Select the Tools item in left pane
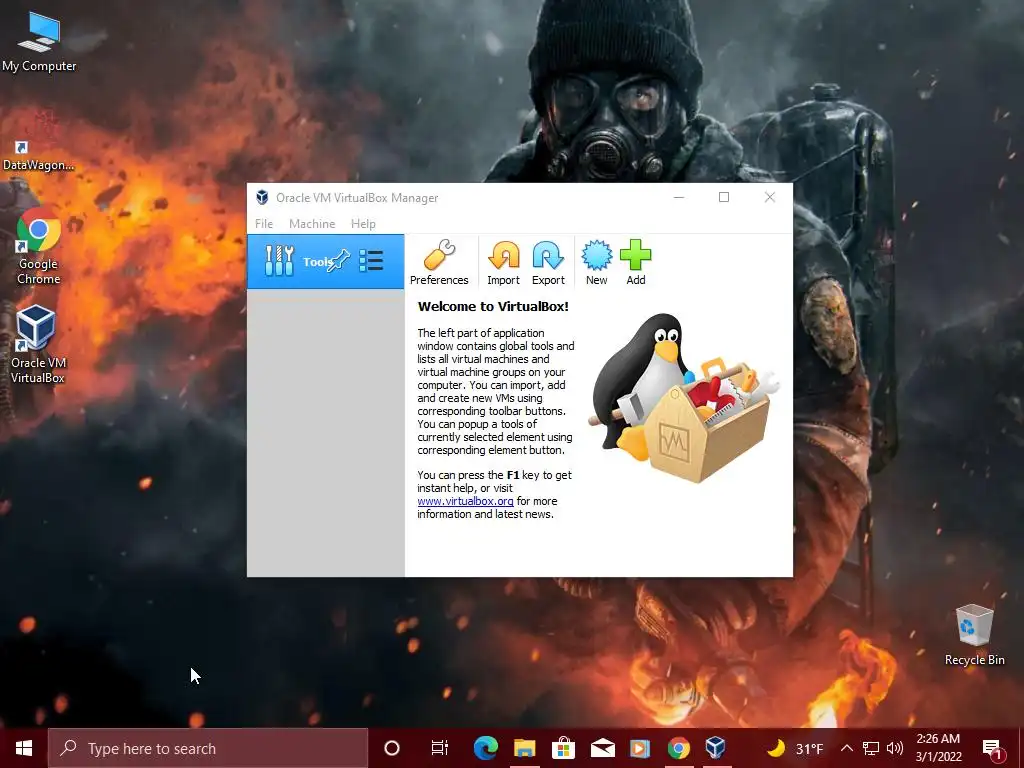Image resolution: width=1024 pixels, height=768 pixels. 325,261
